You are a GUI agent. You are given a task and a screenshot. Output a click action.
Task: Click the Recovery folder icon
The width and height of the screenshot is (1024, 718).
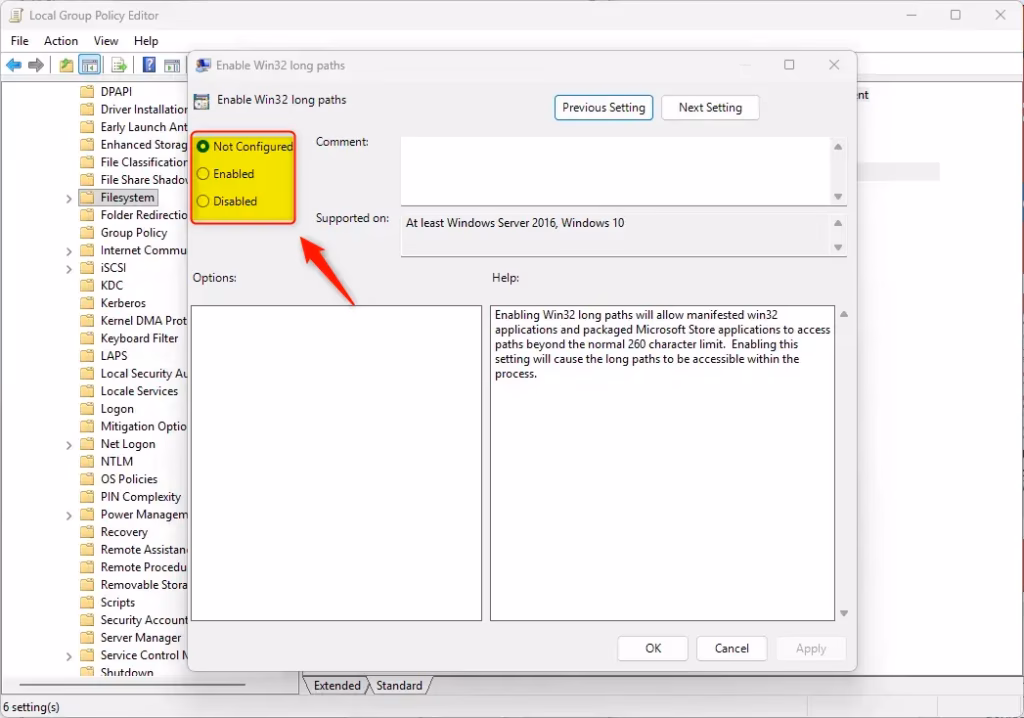coord(87,532)
